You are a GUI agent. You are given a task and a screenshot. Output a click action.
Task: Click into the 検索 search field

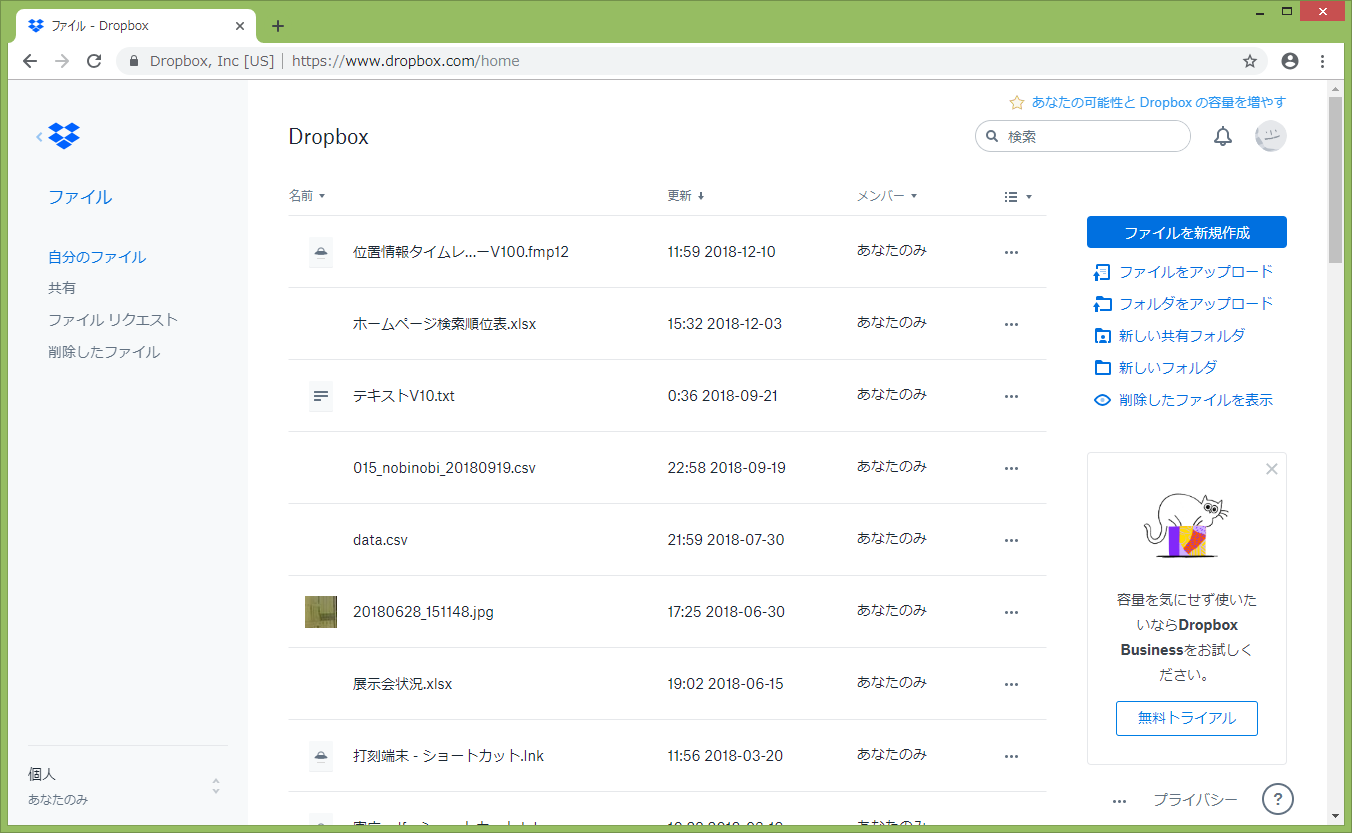tap(1083, 136)
